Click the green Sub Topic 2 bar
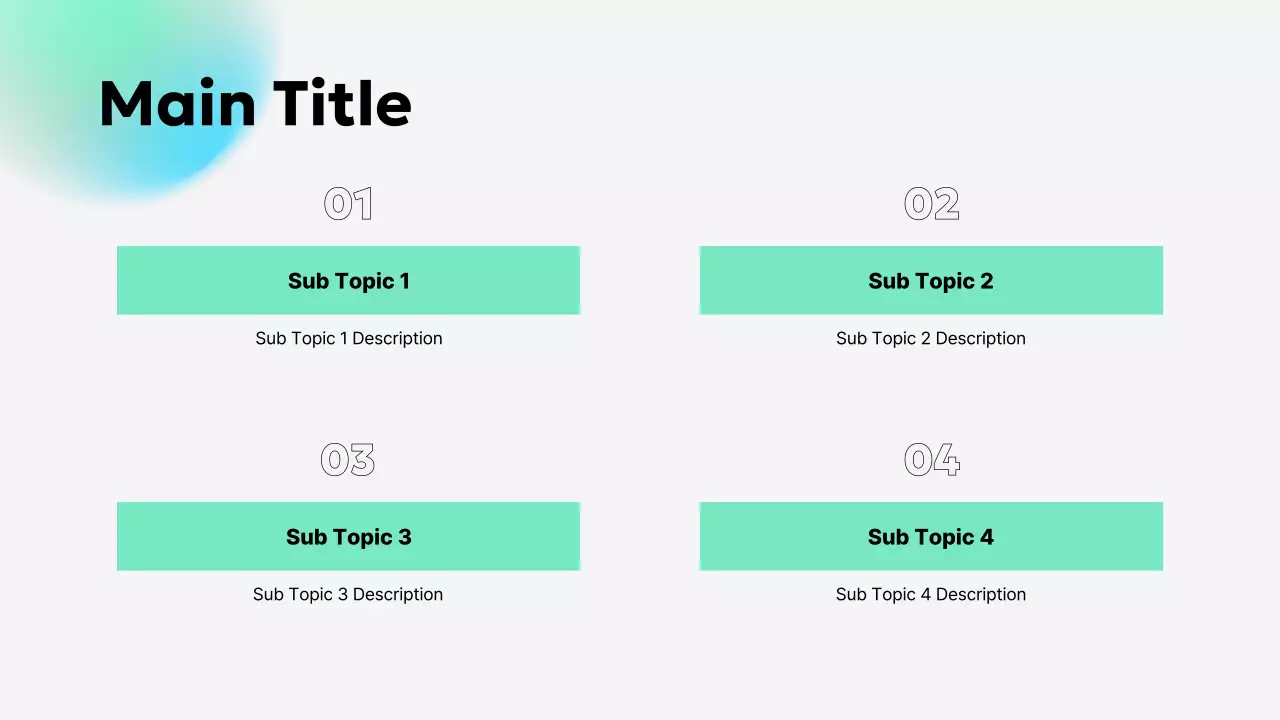Image resolution: width=1280 pixels, height=720 pixels. 931,281
